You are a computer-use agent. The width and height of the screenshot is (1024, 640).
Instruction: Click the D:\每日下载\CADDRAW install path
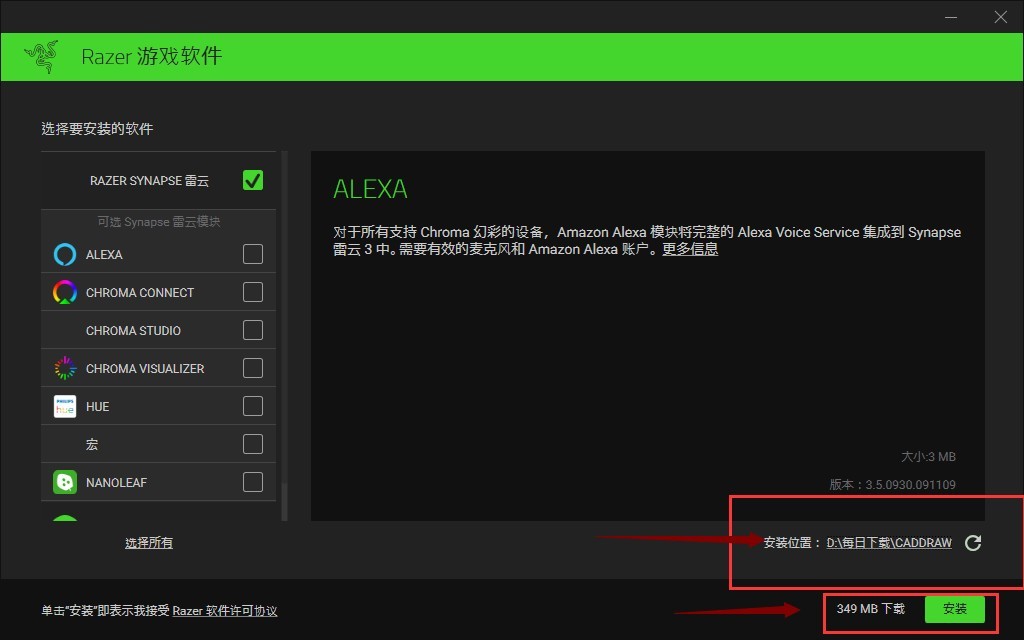(888, 543)
